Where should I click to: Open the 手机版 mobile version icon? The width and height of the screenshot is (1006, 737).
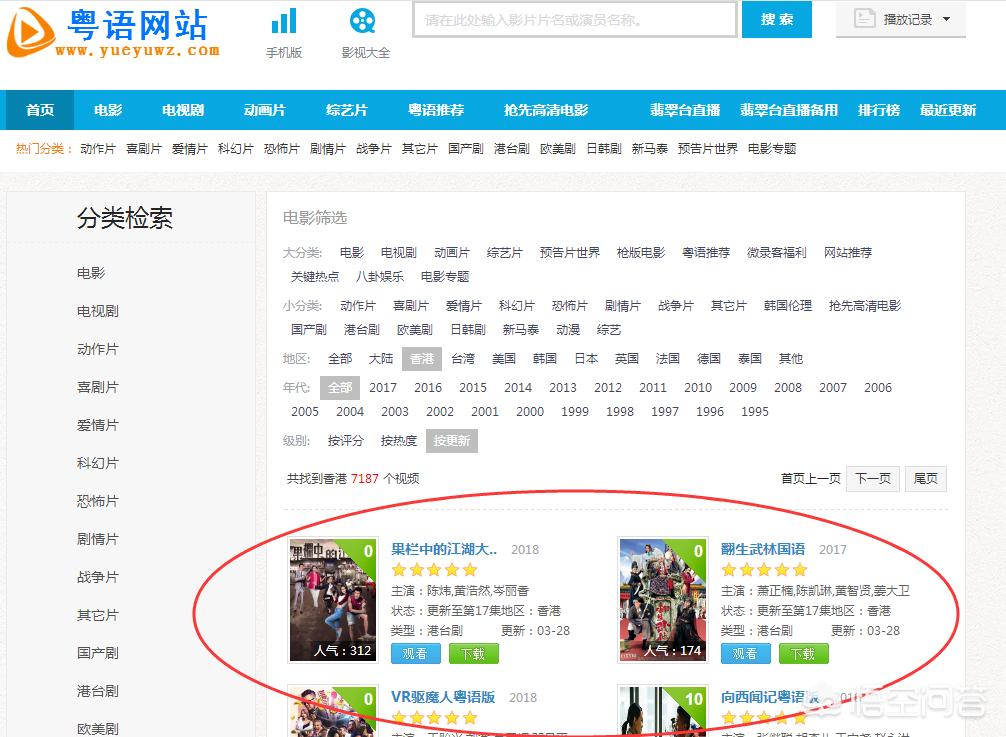pos(284,21)
